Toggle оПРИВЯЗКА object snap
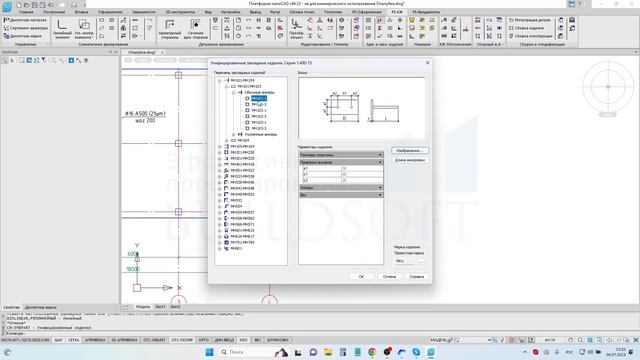Screen dimensions: 640x360 (x=95, y=340)
